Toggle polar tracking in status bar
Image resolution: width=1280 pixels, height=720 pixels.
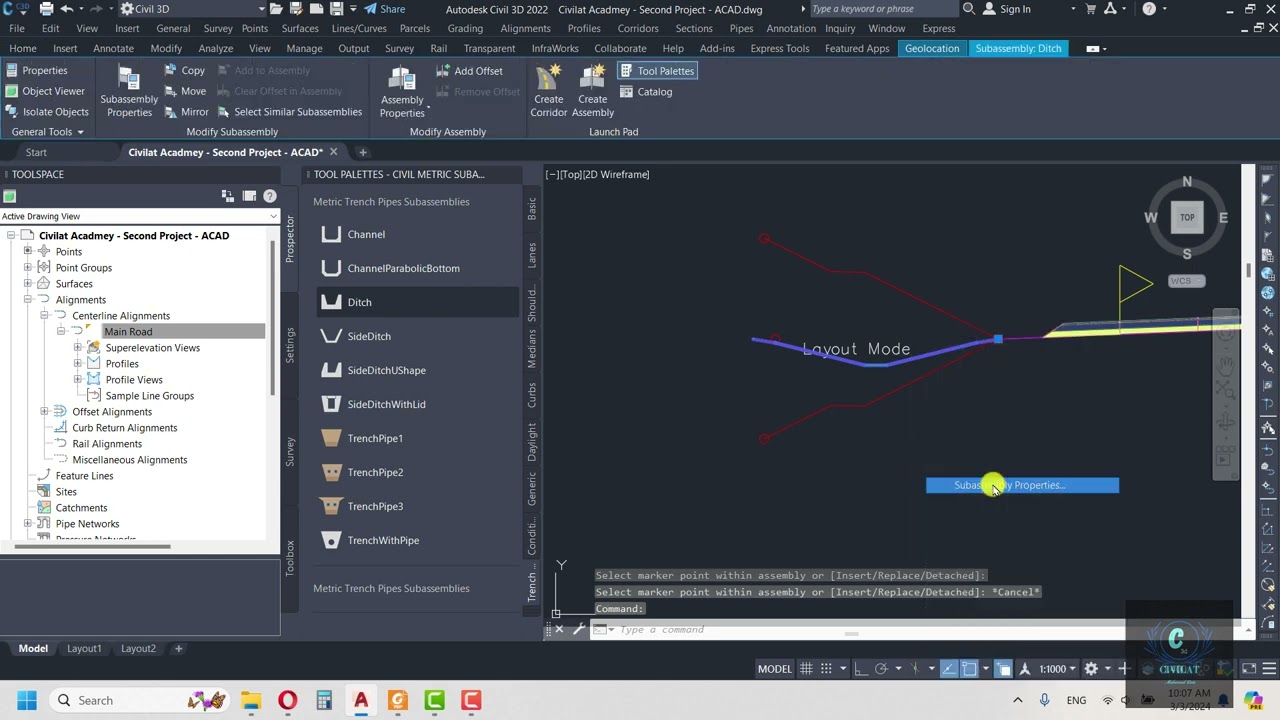pos(881,669)
